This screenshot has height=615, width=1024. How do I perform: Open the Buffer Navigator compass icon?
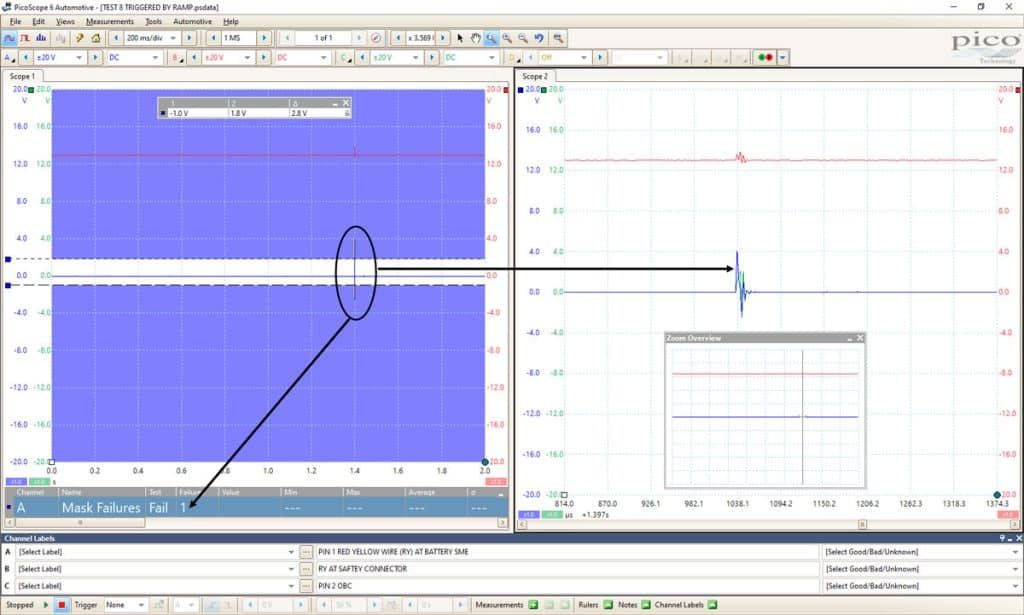click(x=376, y=38)
